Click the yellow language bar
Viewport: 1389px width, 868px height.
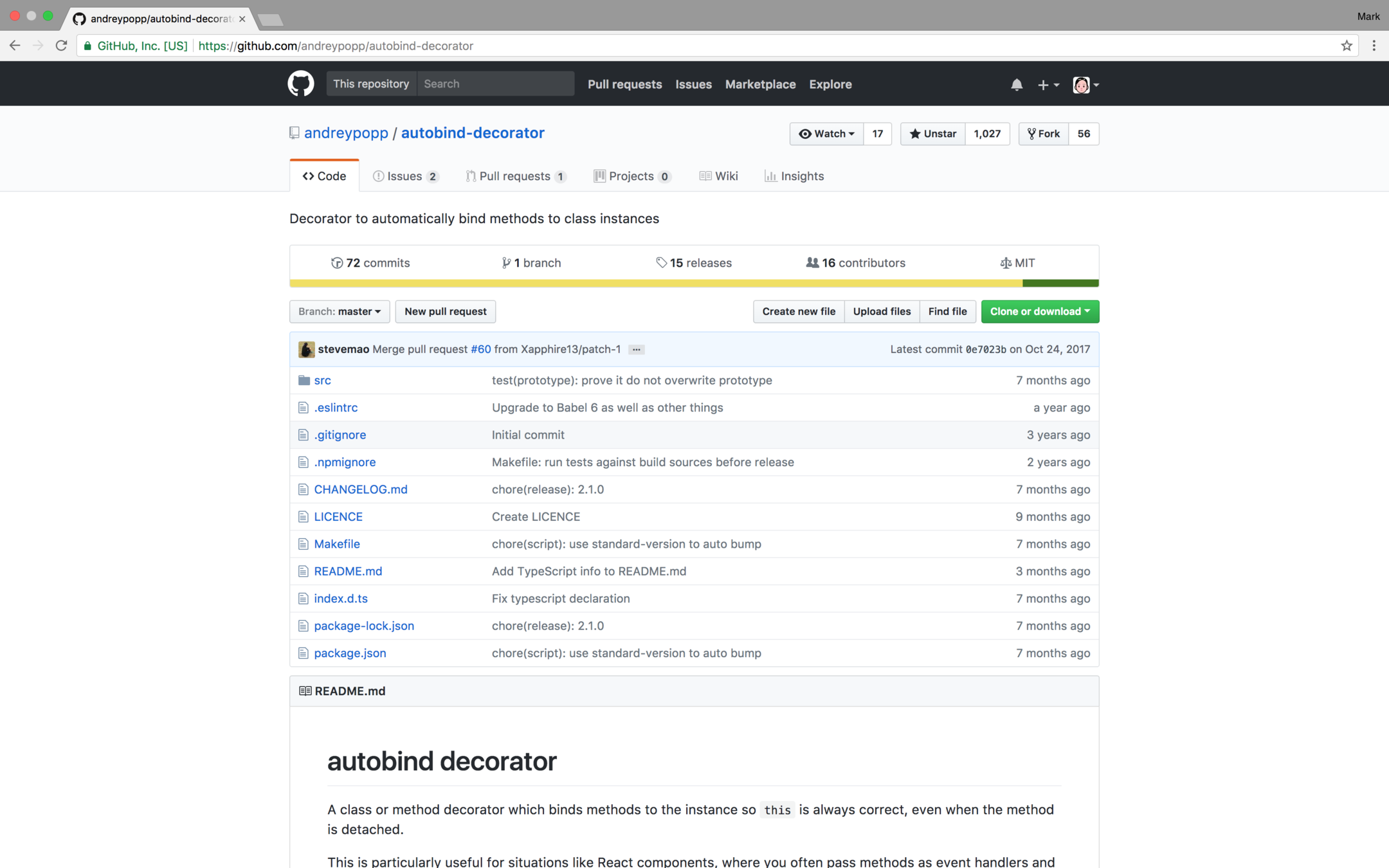pyautogui.click(x=656, y=284)
